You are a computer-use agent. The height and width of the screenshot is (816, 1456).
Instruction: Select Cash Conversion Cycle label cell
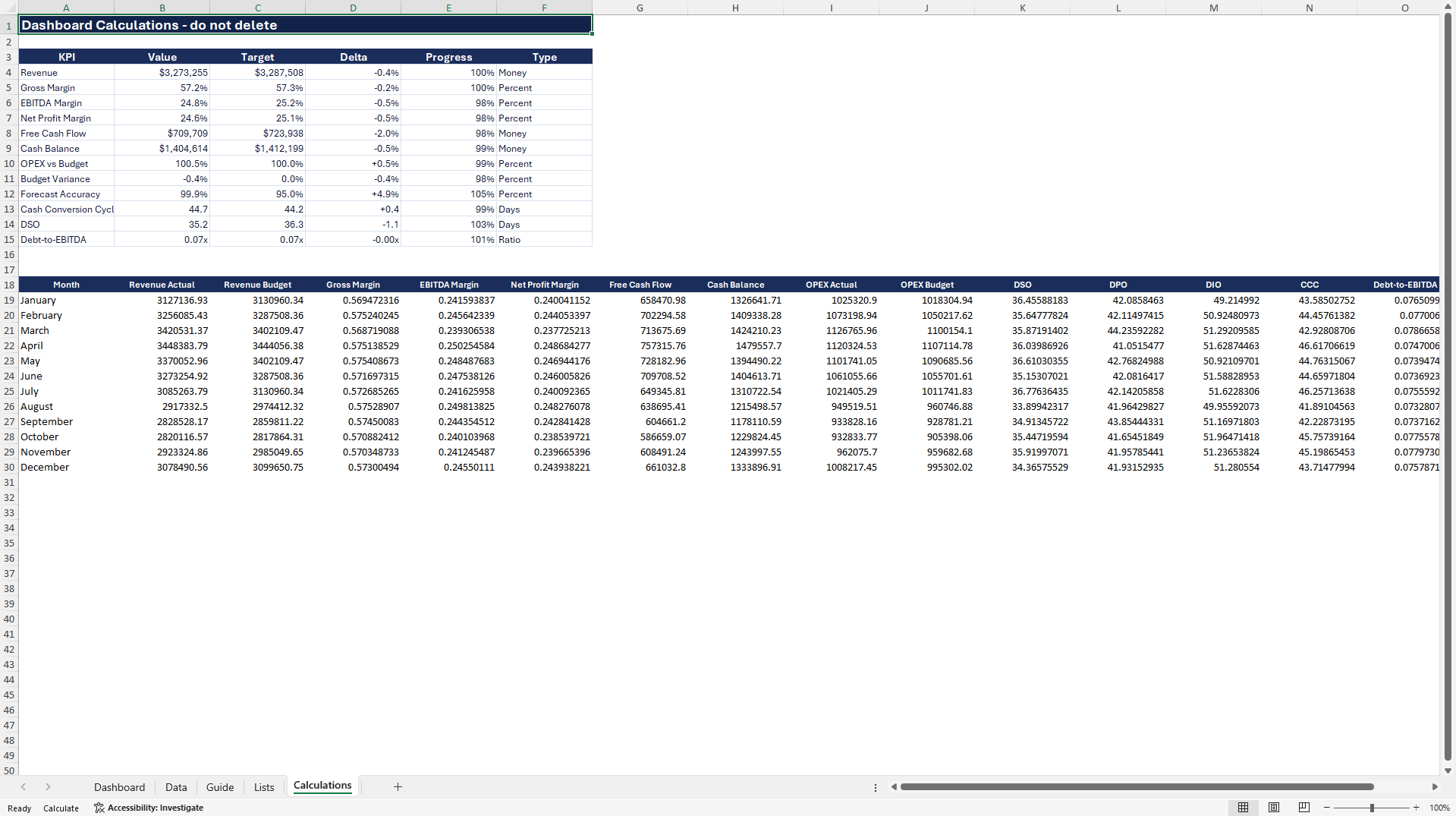pos(66,209)
